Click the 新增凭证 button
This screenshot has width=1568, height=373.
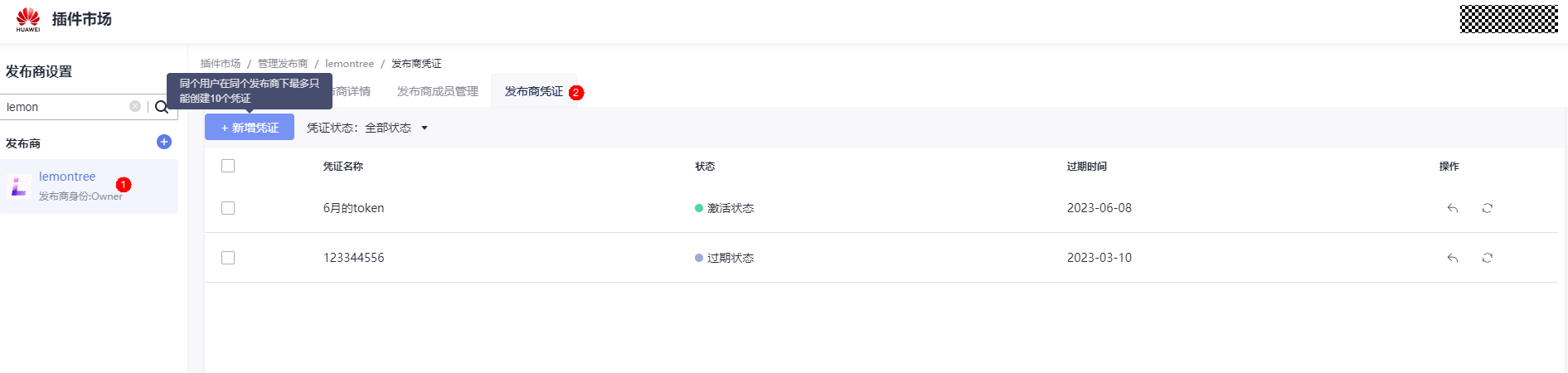click(x=250, y=128)
